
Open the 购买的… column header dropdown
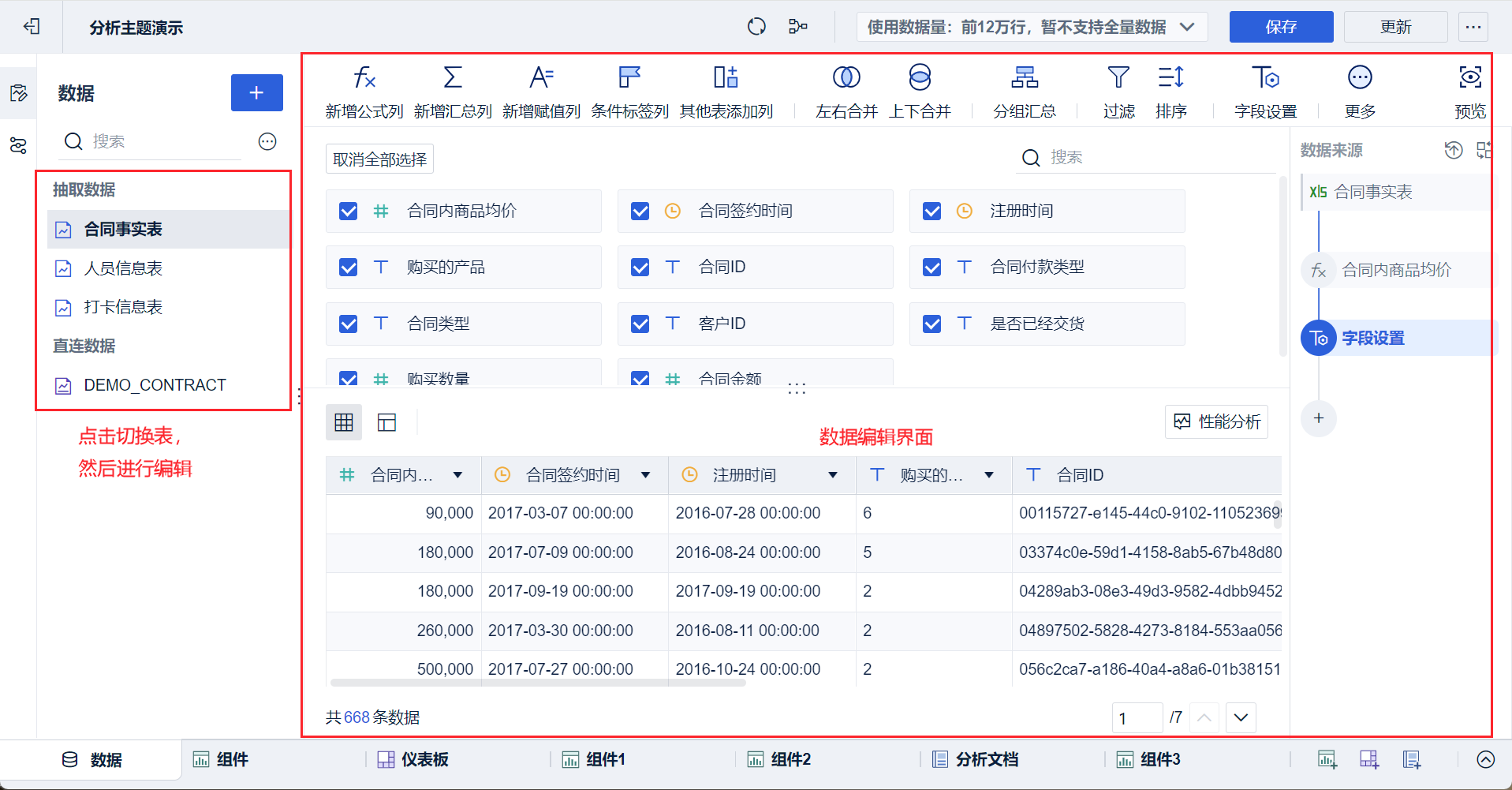[x=989, y=475]
